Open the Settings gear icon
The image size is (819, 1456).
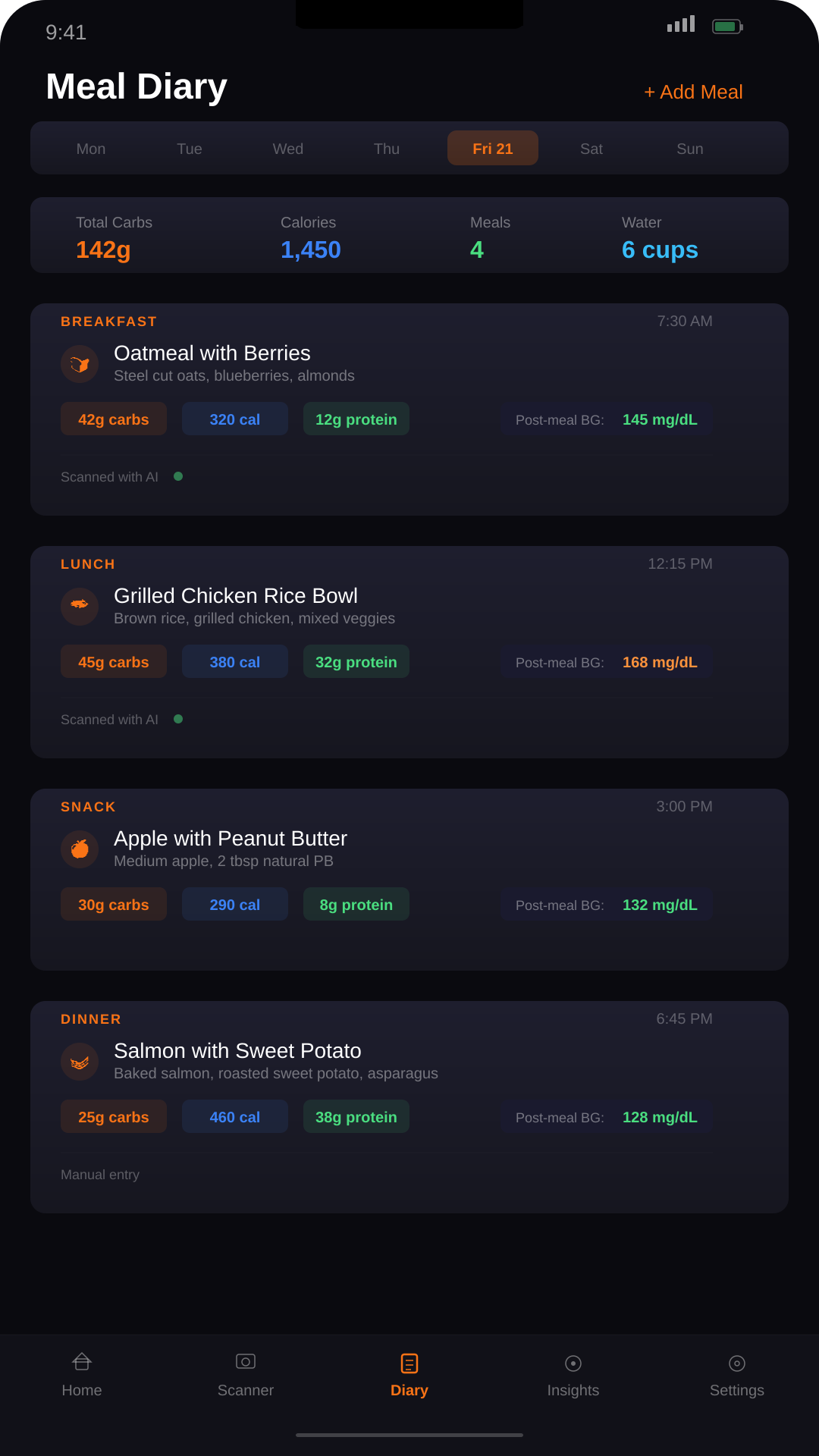pos(737,1363)
